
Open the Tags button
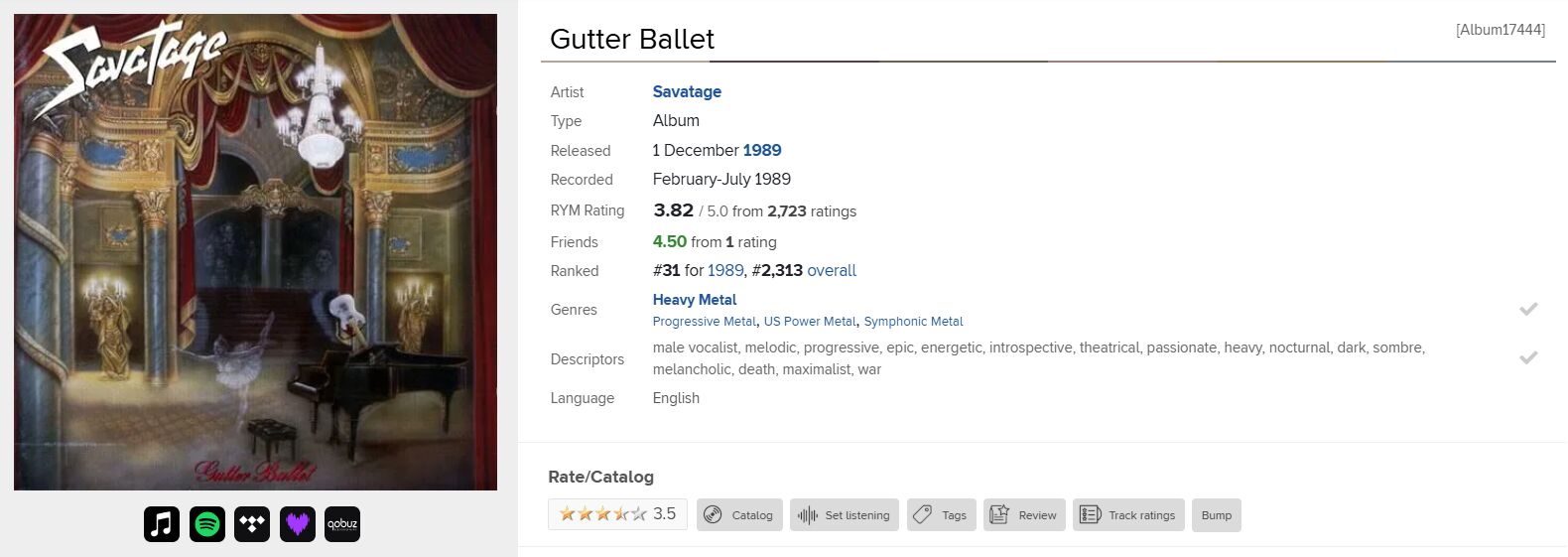(942, 514)
